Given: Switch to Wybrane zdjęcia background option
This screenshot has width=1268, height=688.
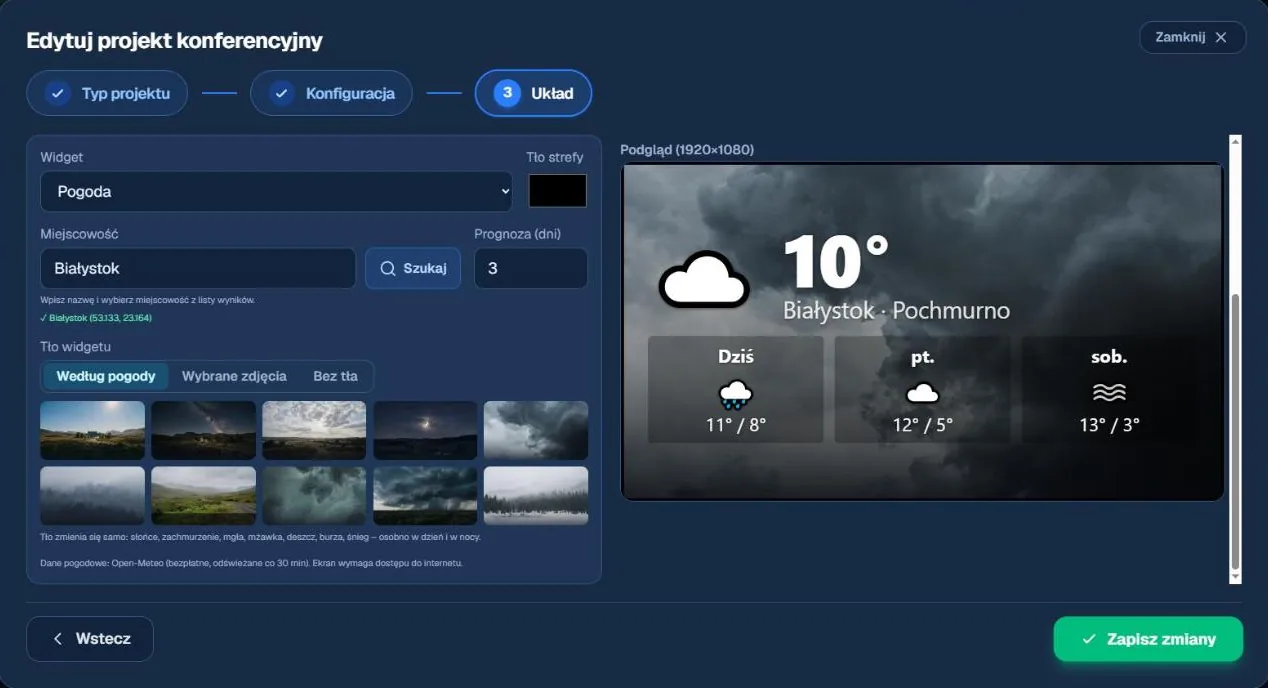Looking at the screenshot, I should [234, 376].
